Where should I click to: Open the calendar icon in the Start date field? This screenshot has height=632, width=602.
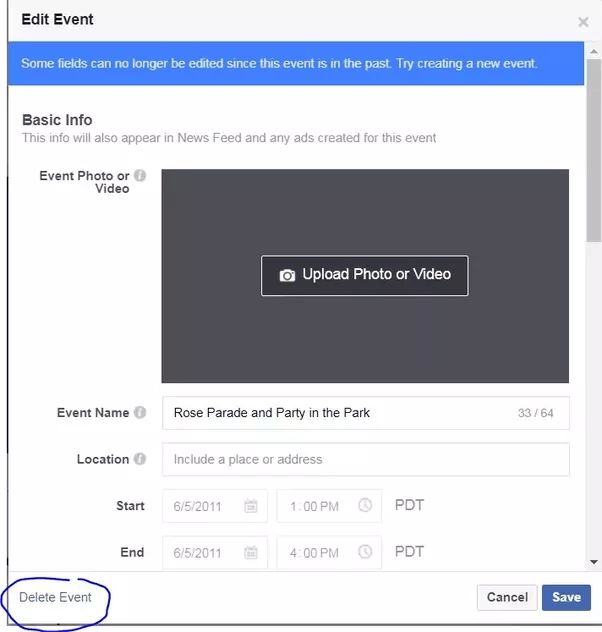click(251, 506)
